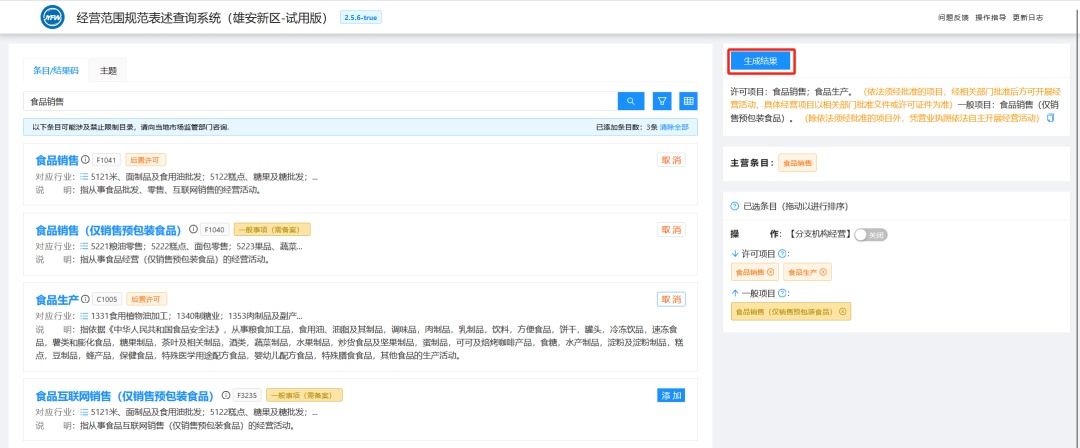Screen dimensions: 1080x448
Task: Open the filter funnel icon
Action: click(x=661, y=101)
